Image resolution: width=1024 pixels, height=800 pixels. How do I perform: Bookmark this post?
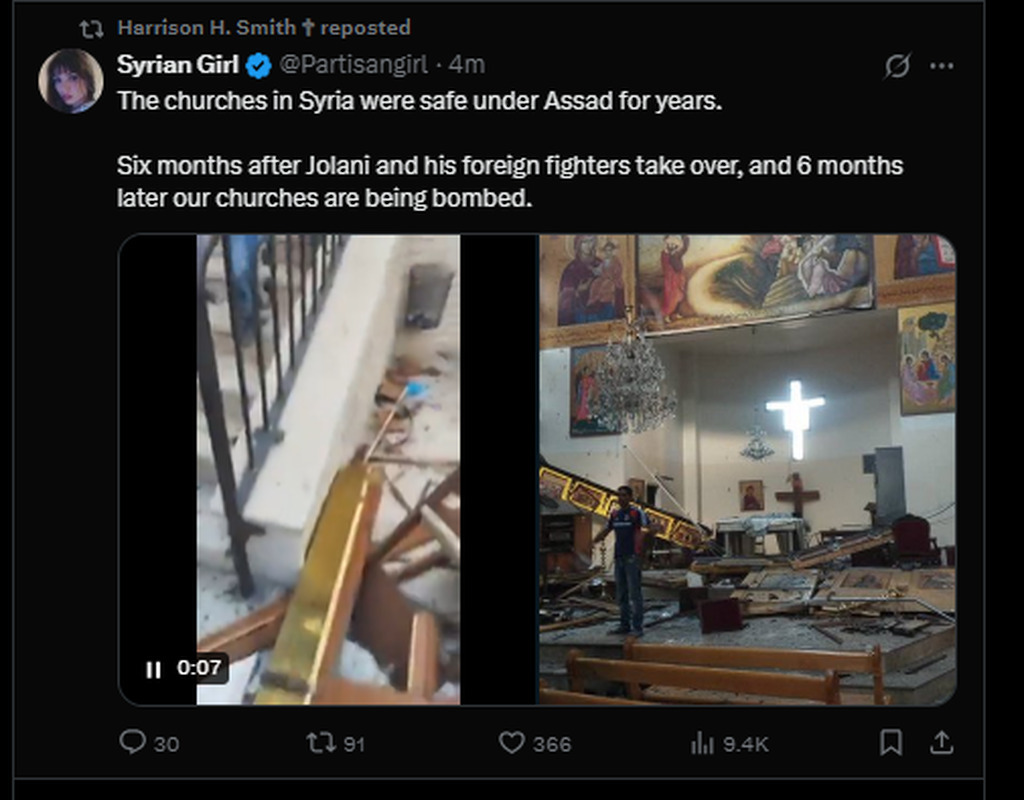pyautogui.click(x=890, y=742)
